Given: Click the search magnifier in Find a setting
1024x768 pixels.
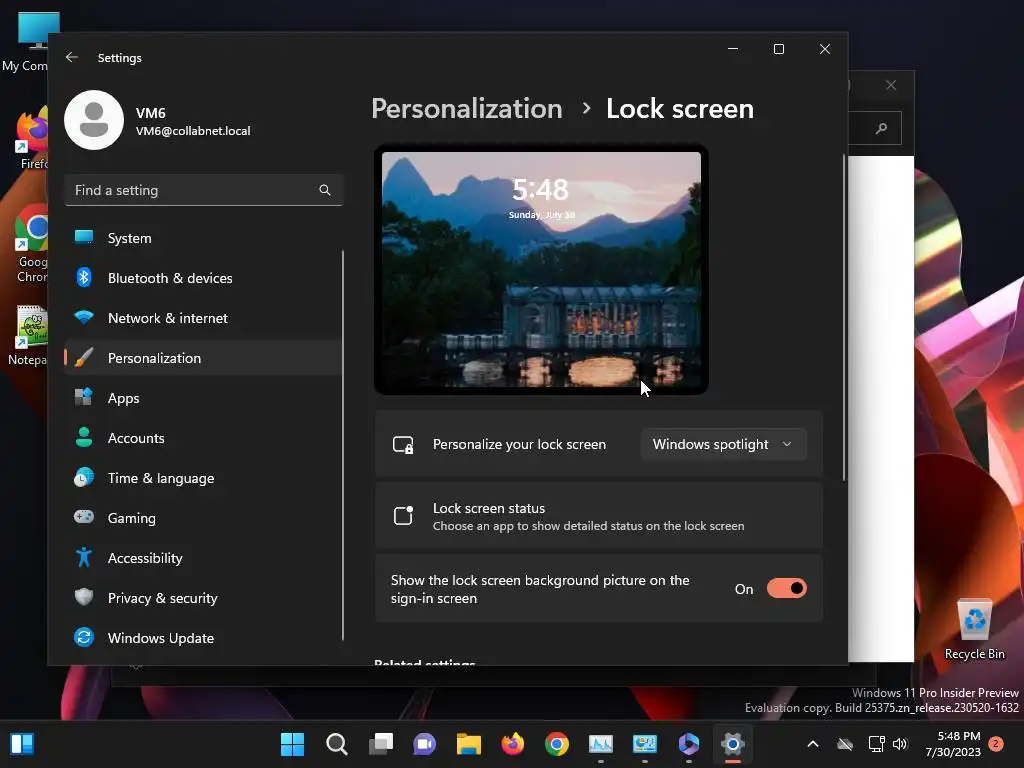Looking at the screenshot, I should tap(325, 190).
